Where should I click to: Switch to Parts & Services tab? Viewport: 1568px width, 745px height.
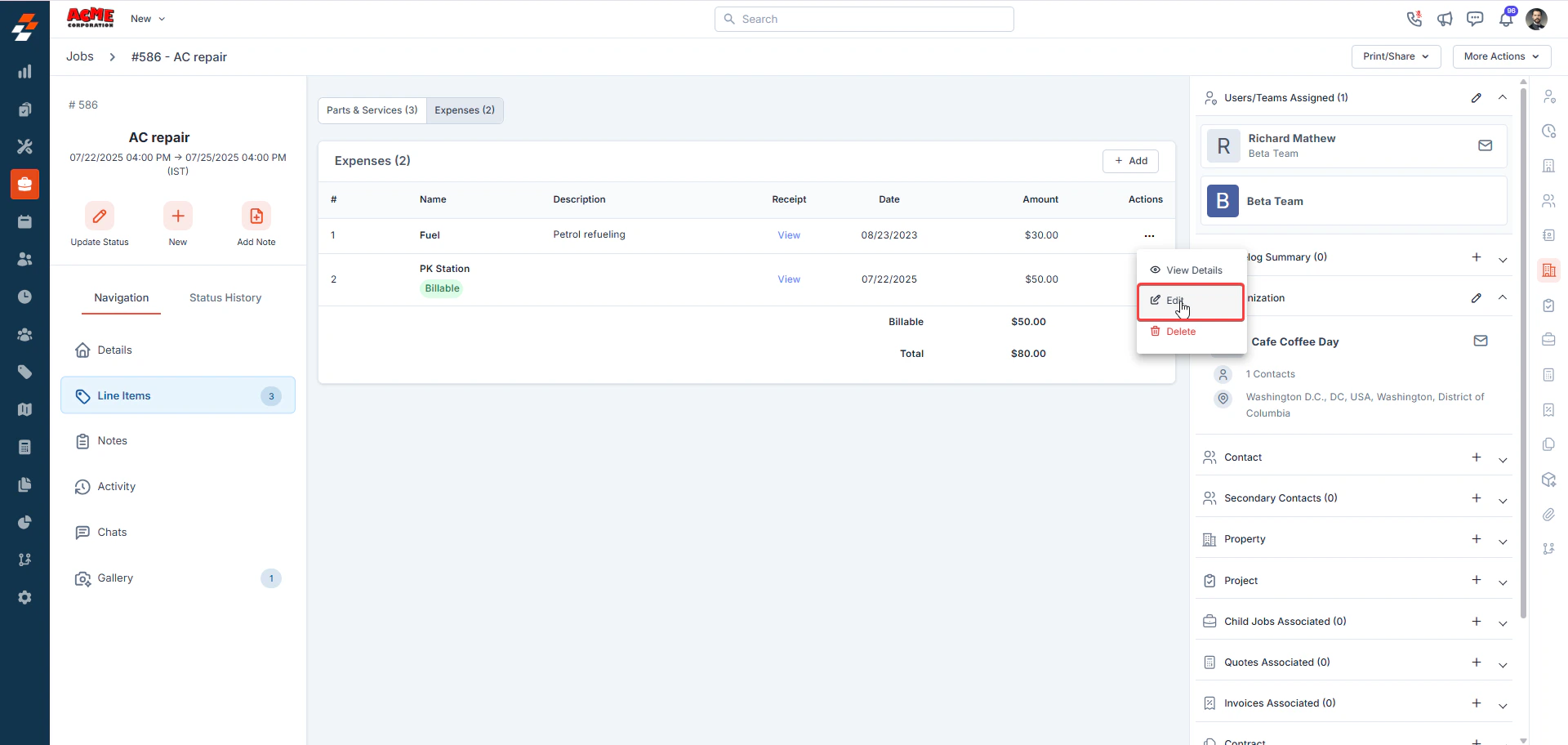(x=372, y=110)
